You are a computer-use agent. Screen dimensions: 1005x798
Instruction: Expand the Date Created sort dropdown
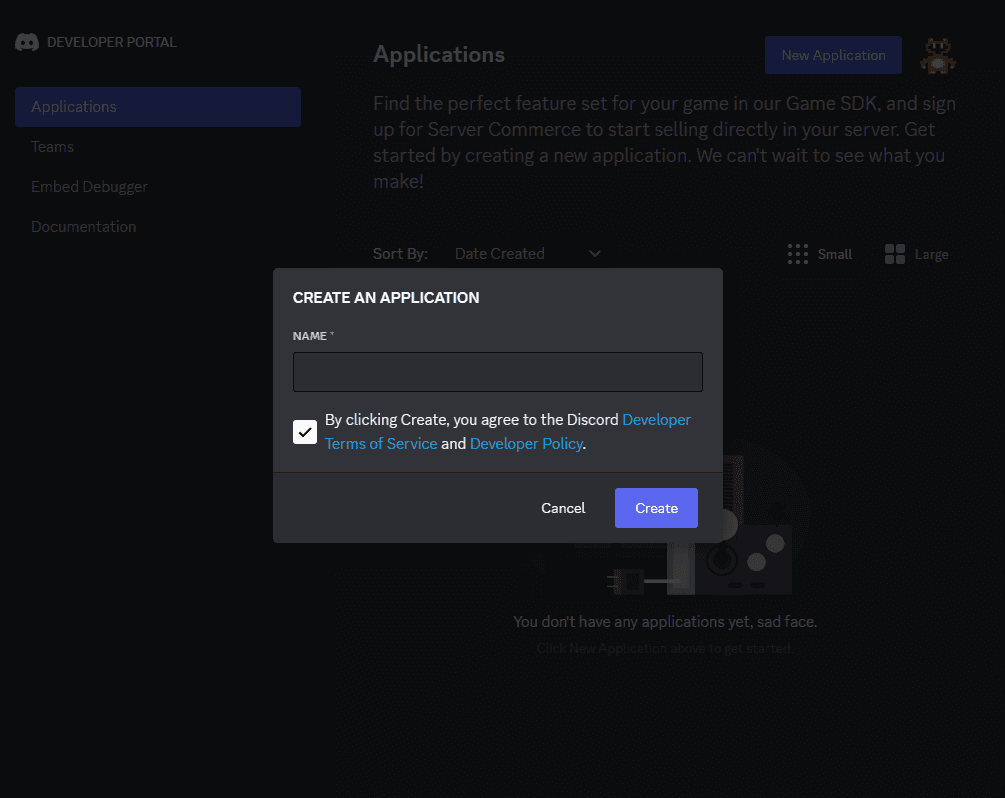point(527,254)
